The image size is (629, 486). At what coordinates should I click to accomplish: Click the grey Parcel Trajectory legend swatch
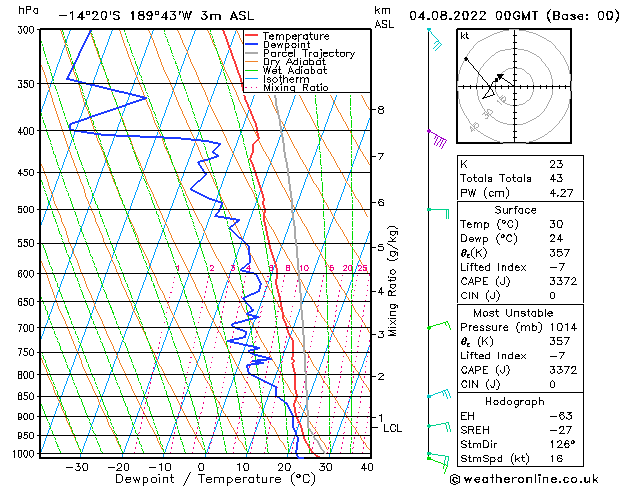[x=252, y=53]
